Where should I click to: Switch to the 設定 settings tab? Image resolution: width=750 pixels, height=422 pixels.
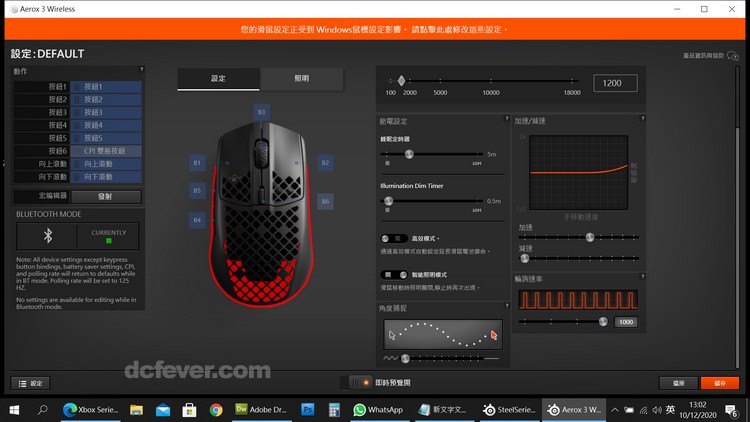219,79
